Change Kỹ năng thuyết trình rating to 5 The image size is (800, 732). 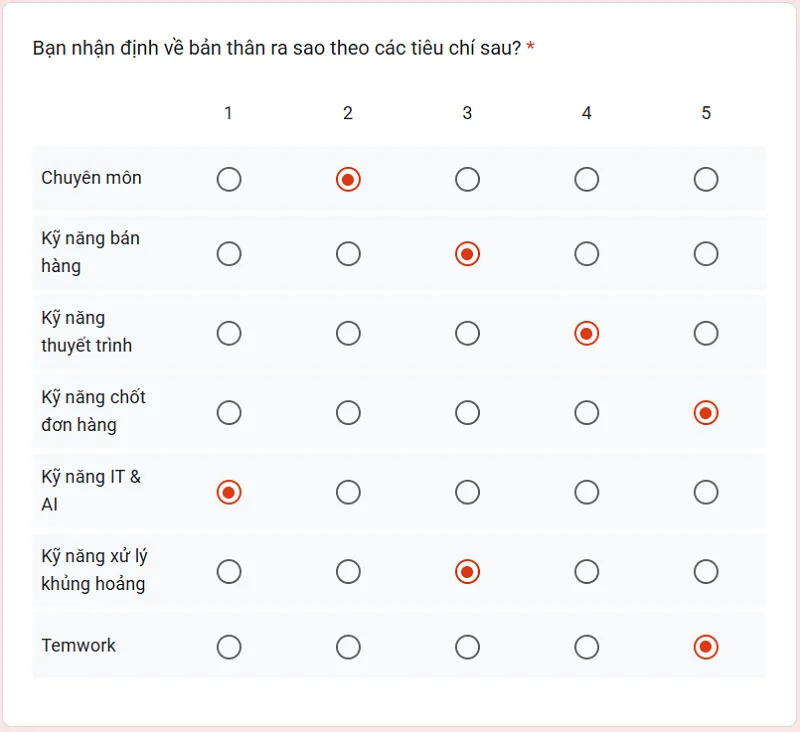tap(706, 333)
